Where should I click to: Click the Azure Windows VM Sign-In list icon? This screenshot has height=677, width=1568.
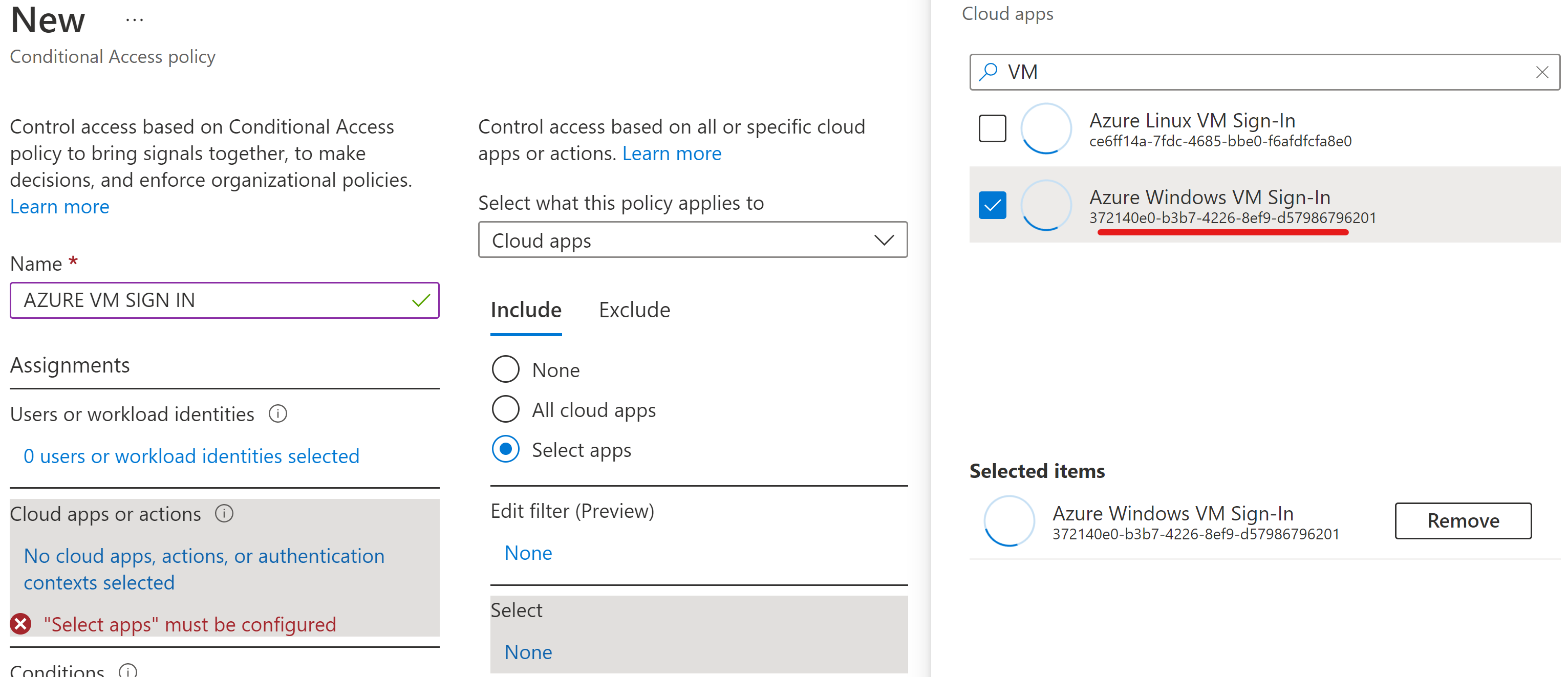point(1046,205)
